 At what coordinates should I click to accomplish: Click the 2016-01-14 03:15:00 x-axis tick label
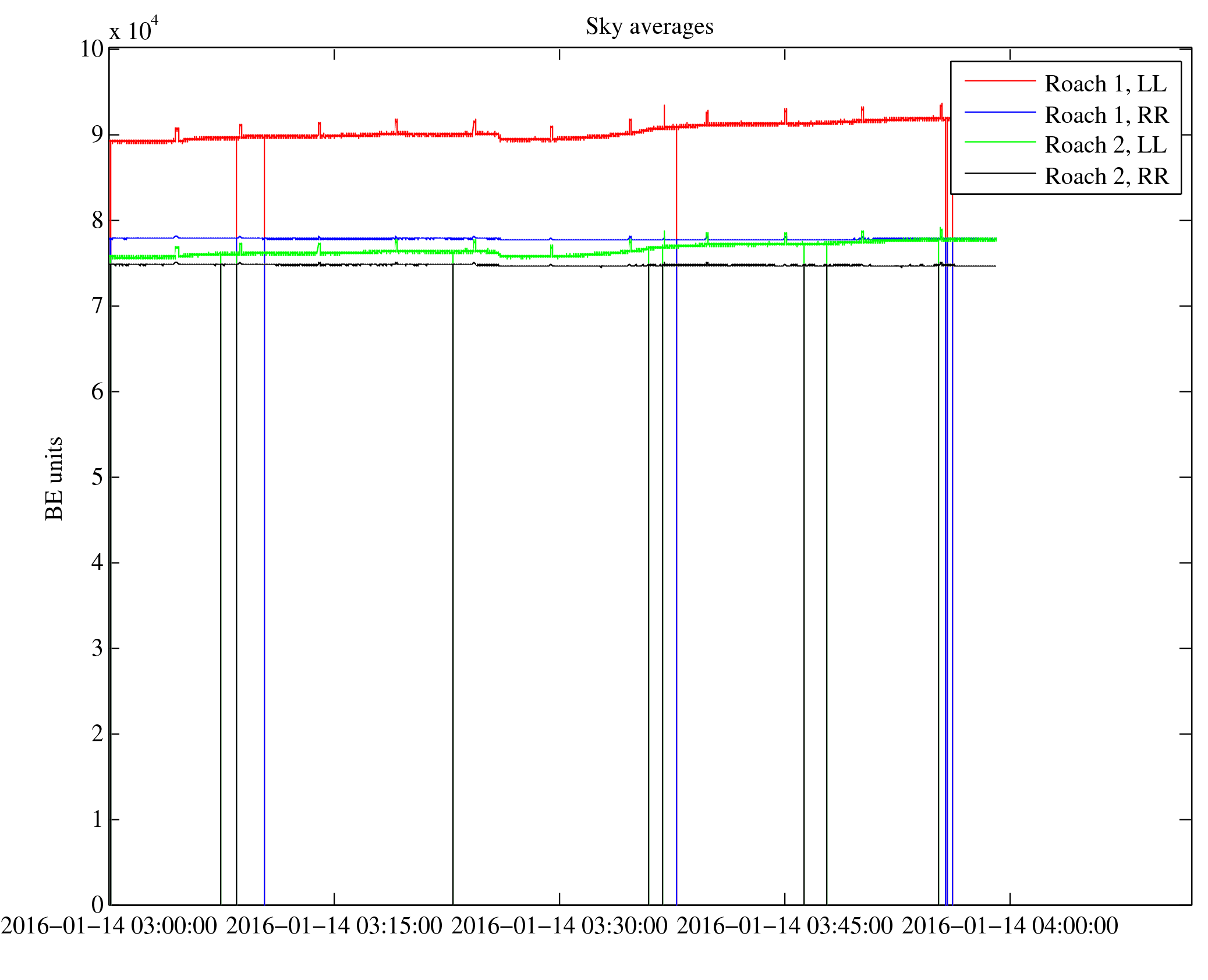(334, 926)
